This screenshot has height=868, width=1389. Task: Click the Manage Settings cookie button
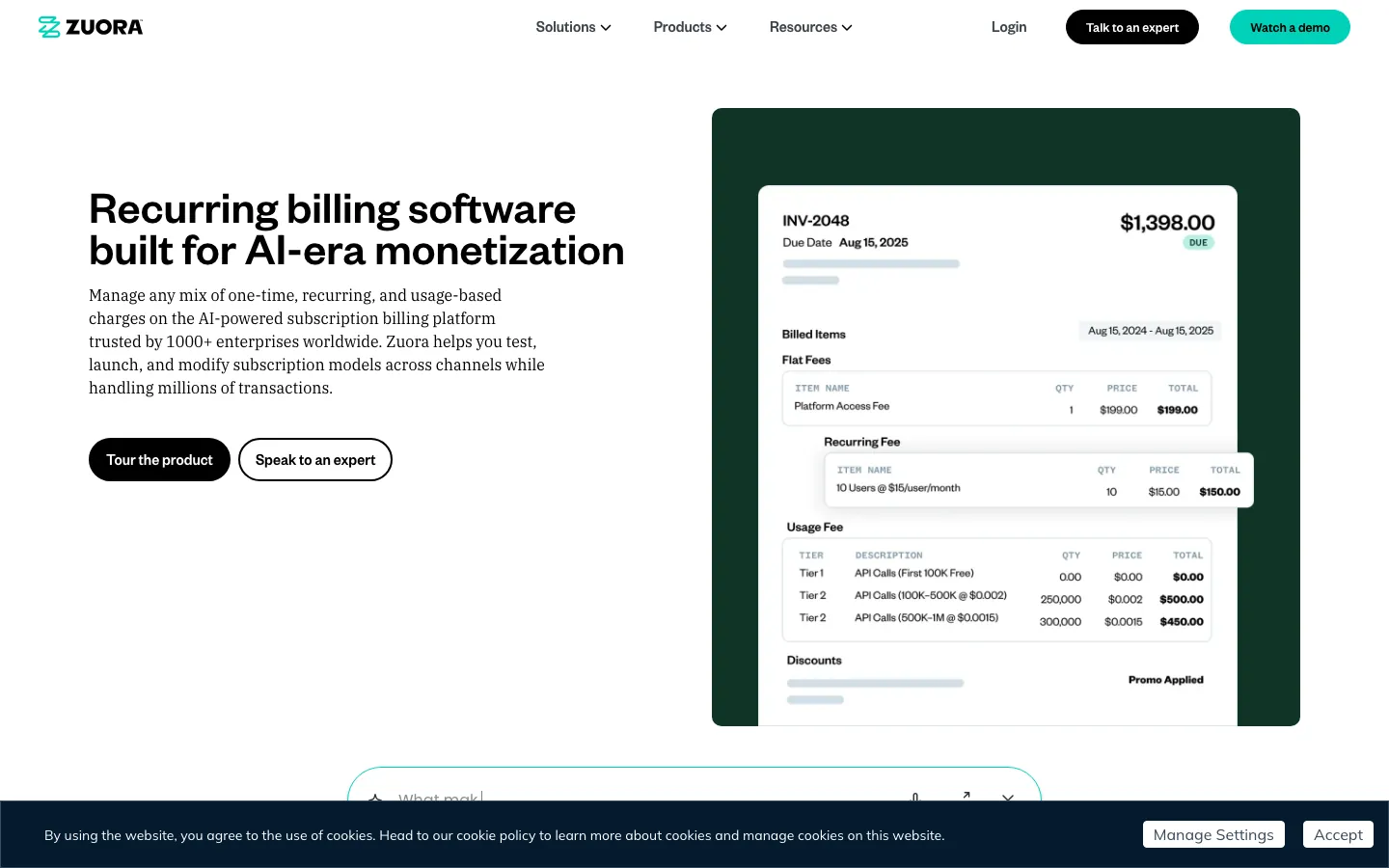[1213, 834]
